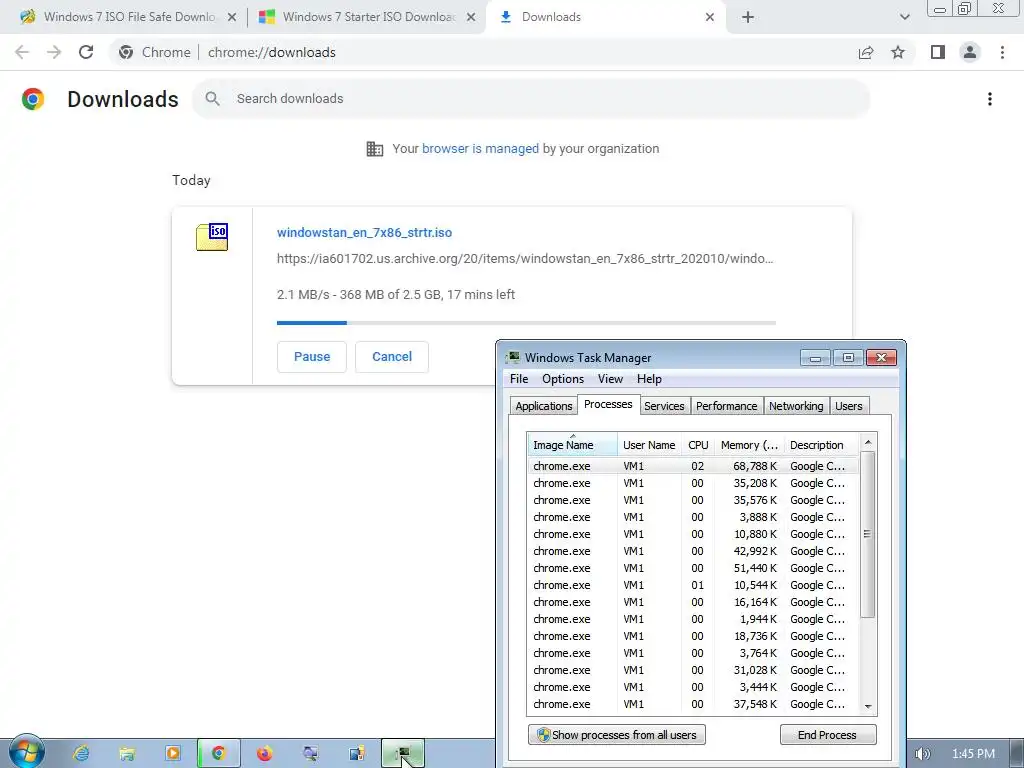Close the 'Windows 7 Starter ISO Download' tab
The width and height of the screenshot is (1024, 768).
471,17
